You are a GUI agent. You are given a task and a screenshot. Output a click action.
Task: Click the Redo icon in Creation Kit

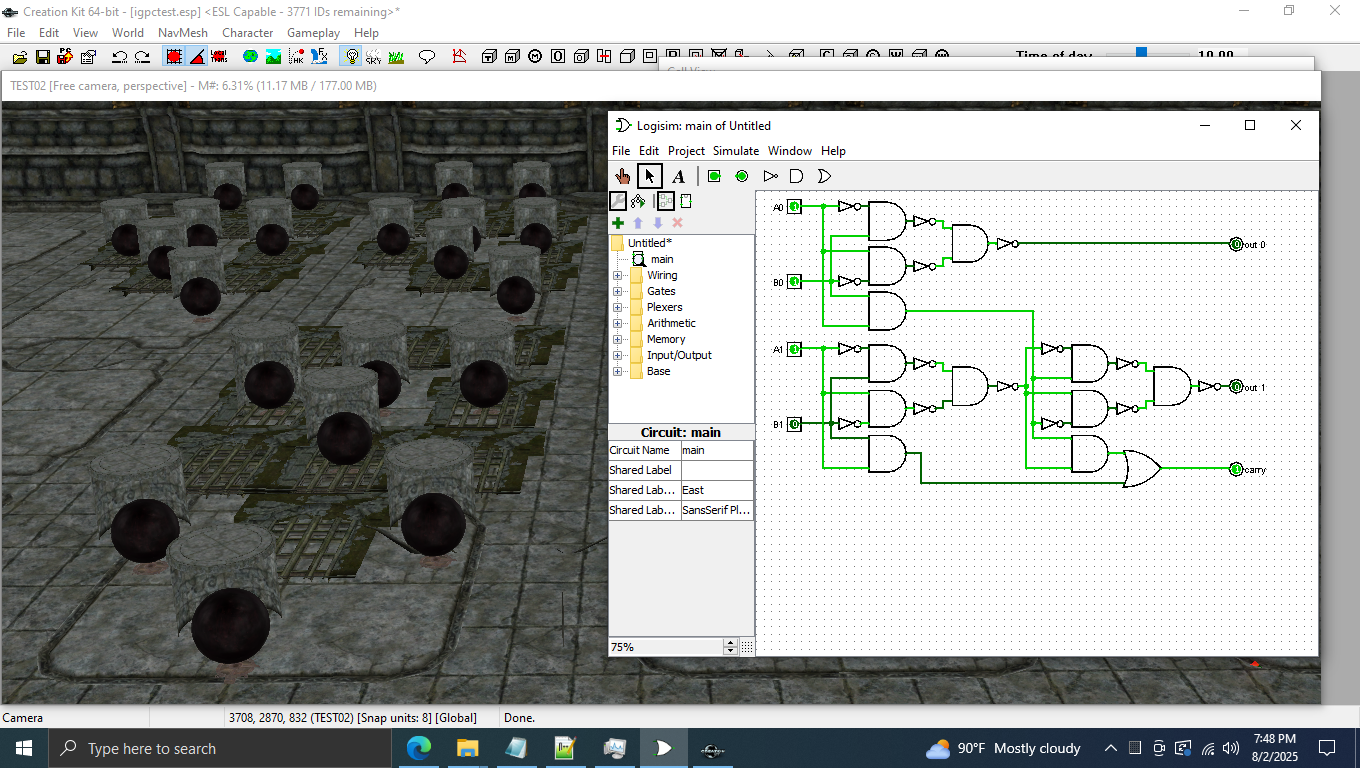click(x=143, y=57)
